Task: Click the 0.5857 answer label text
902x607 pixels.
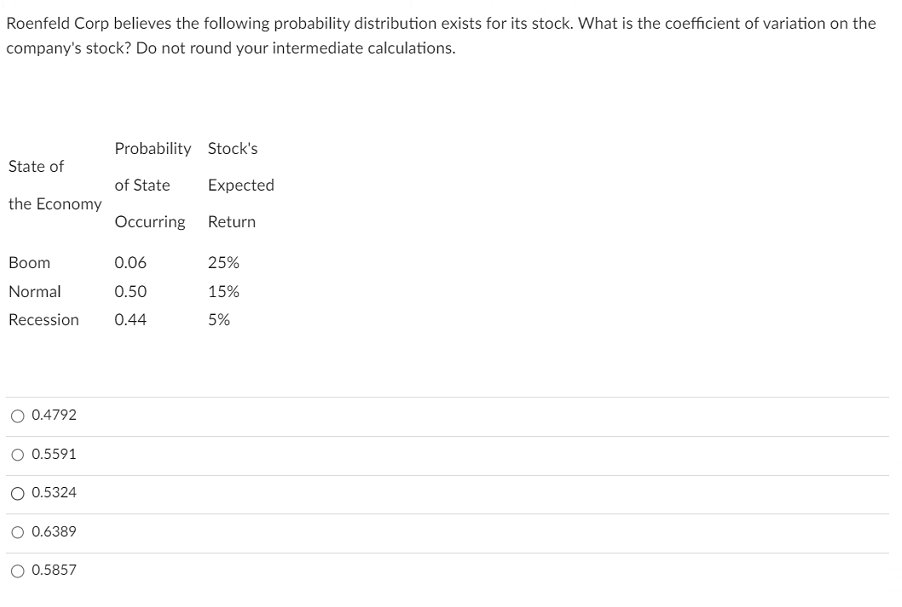Action: tap(53, 570)
